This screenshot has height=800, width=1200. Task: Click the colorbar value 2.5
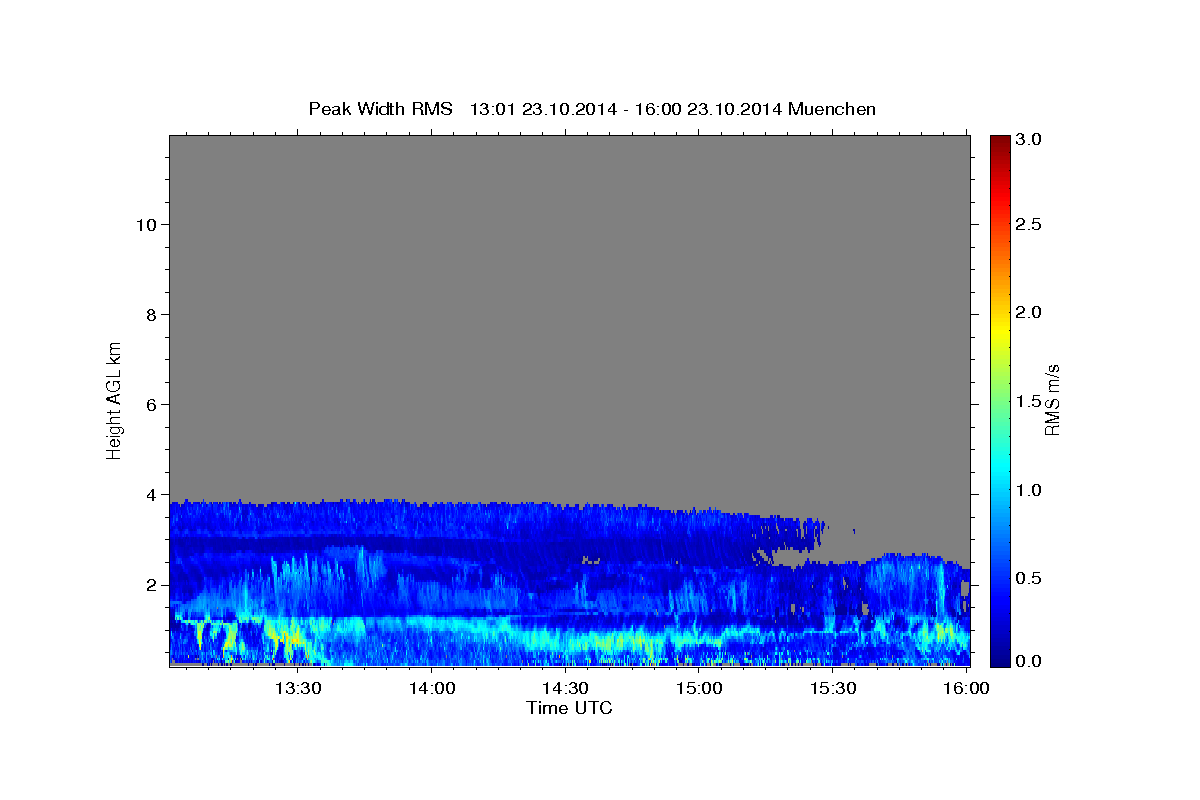(x=1029, y=225)
